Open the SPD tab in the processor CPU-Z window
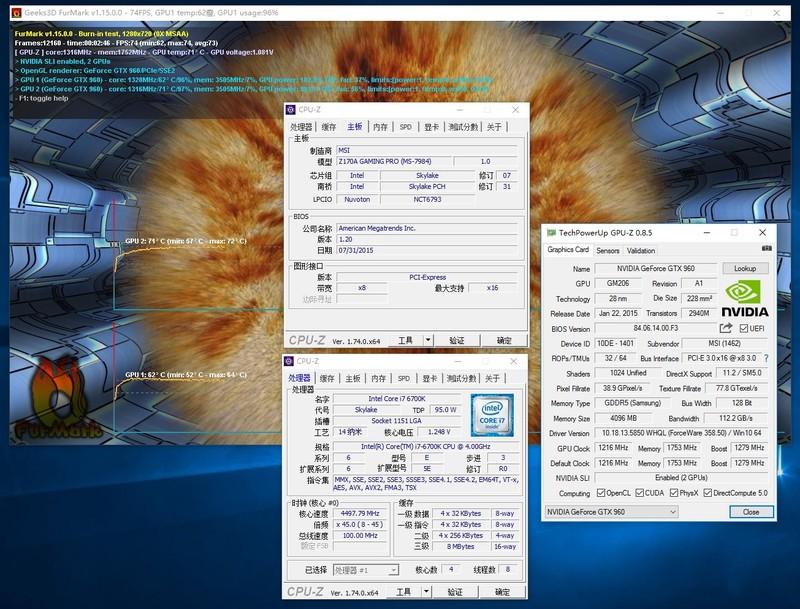 pyautogui.click(x=404, y=378)
